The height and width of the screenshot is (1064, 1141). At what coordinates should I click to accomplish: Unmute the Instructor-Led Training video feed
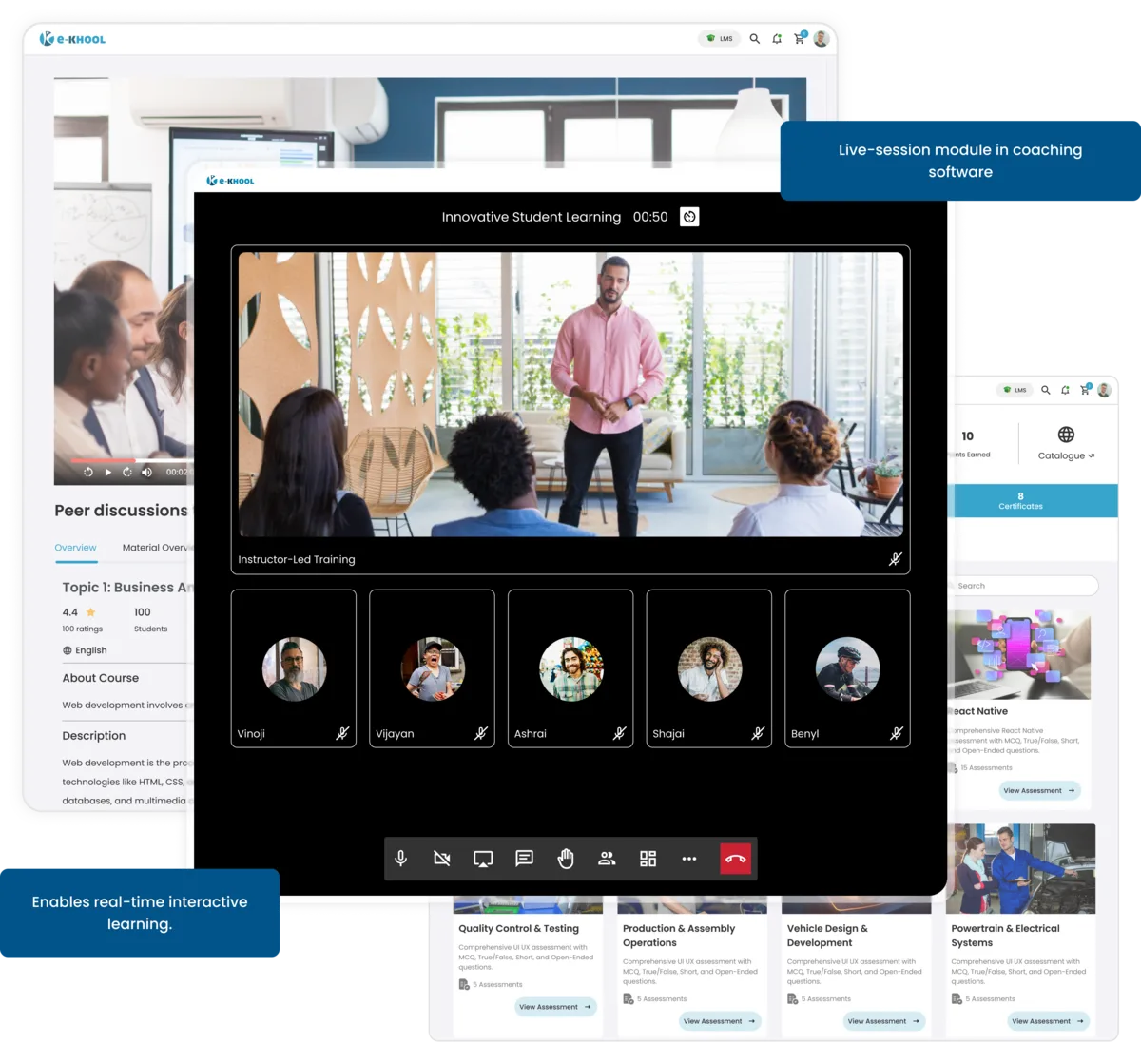coord(895,559)
